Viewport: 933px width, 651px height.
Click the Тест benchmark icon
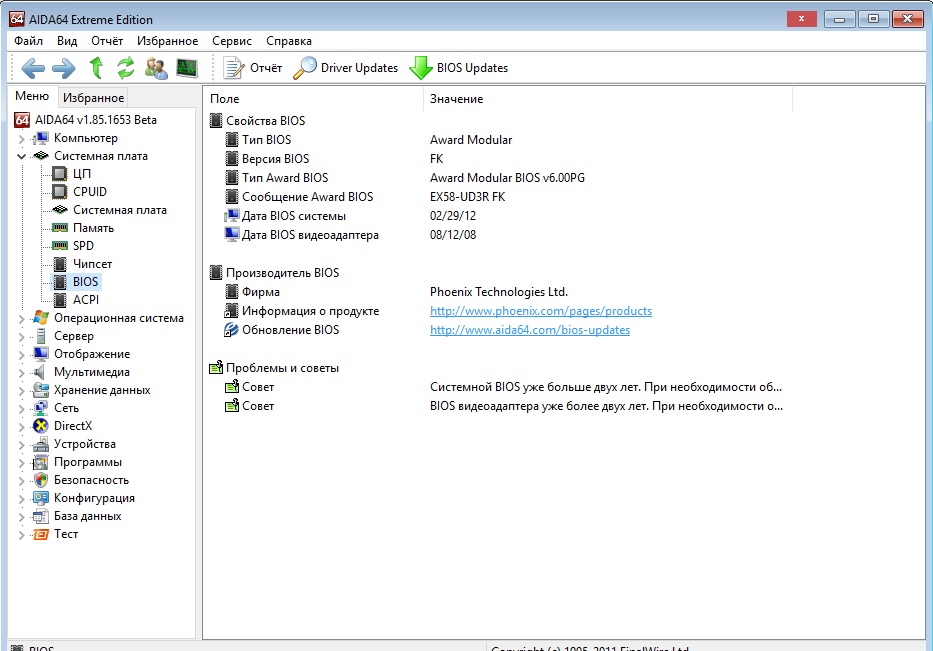[40, 534]
